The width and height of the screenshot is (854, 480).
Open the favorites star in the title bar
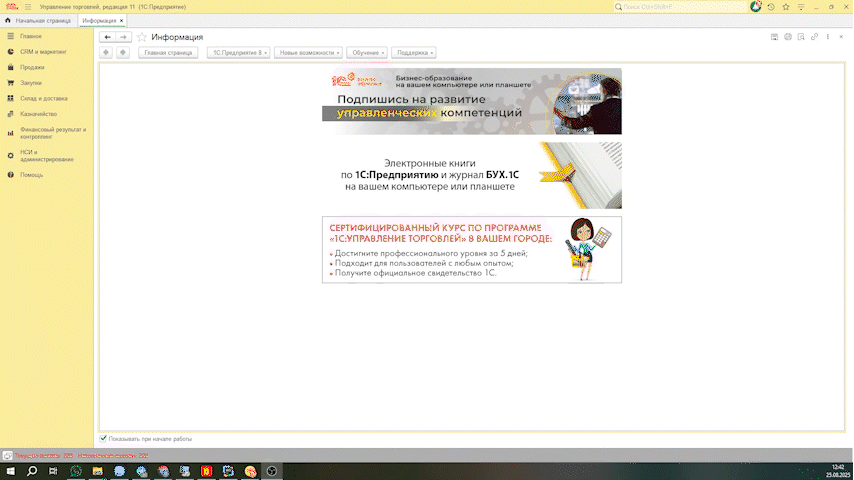tap(785, 7)
